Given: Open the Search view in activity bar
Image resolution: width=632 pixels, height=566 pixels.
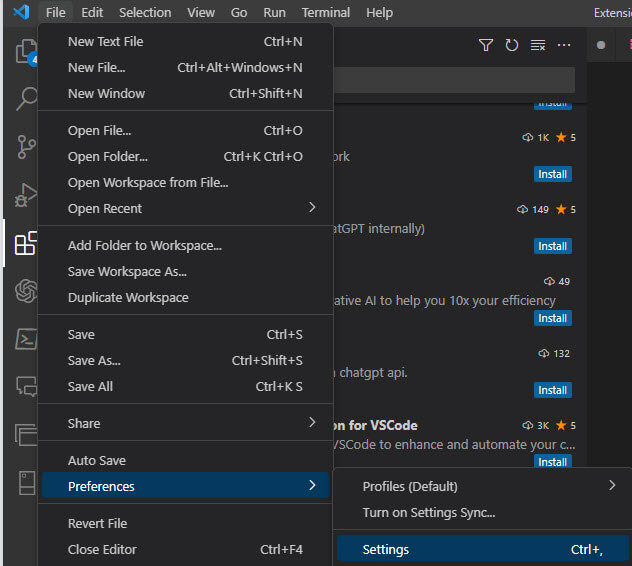Looking at the screenshot, I should (26, 98).
